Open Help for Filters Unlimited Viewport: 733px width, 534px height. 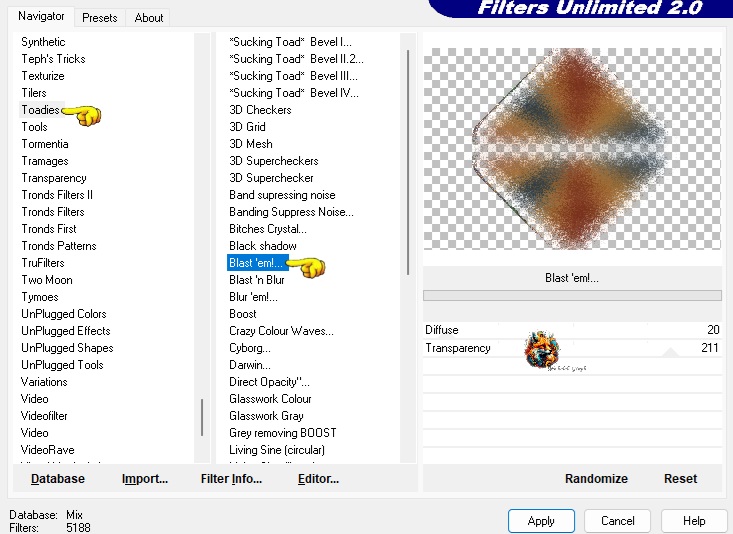[x=694, y=521]
